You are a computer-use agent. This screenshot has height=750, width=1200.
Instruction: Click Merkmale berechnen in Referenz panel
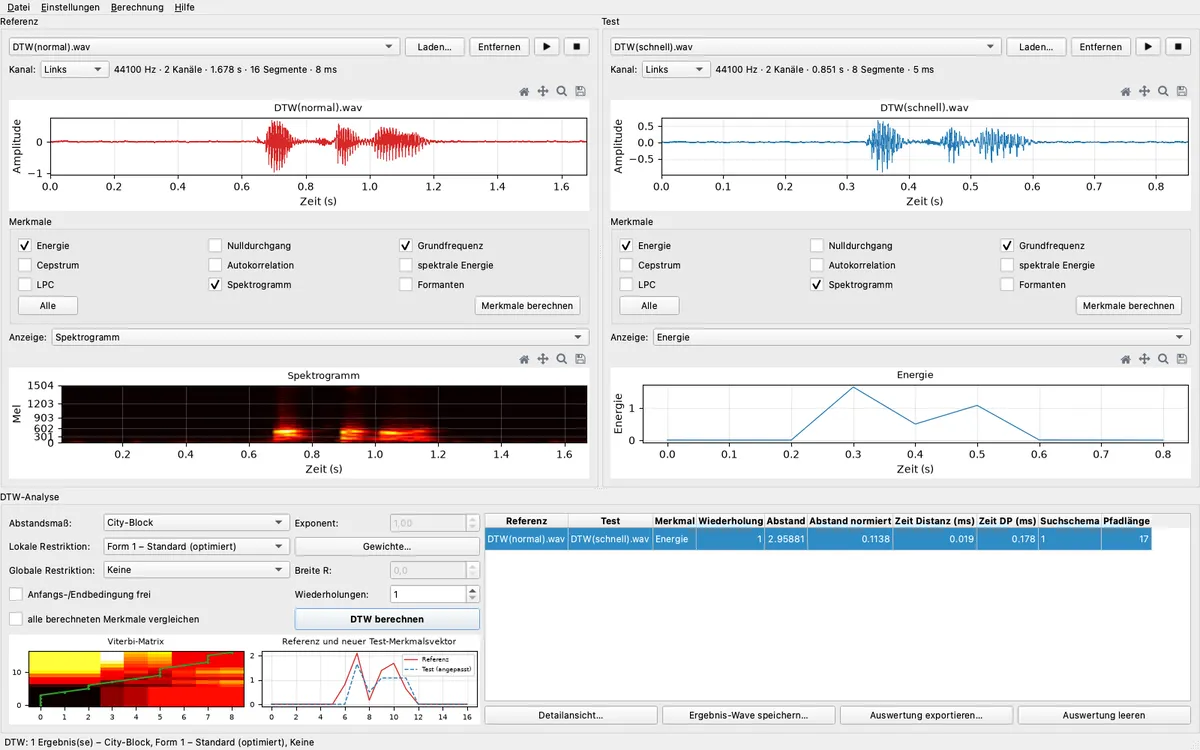(x=527, y=305)
